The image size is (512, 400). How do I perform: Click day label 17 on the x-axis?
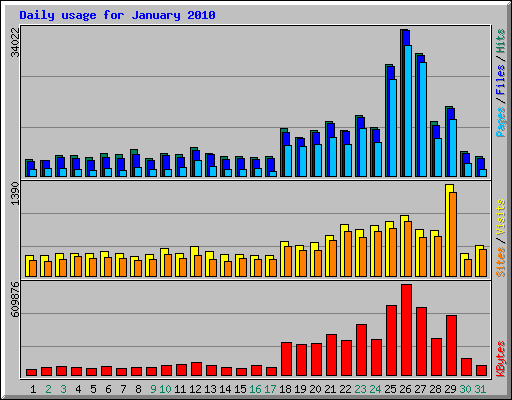pos(270,389)
